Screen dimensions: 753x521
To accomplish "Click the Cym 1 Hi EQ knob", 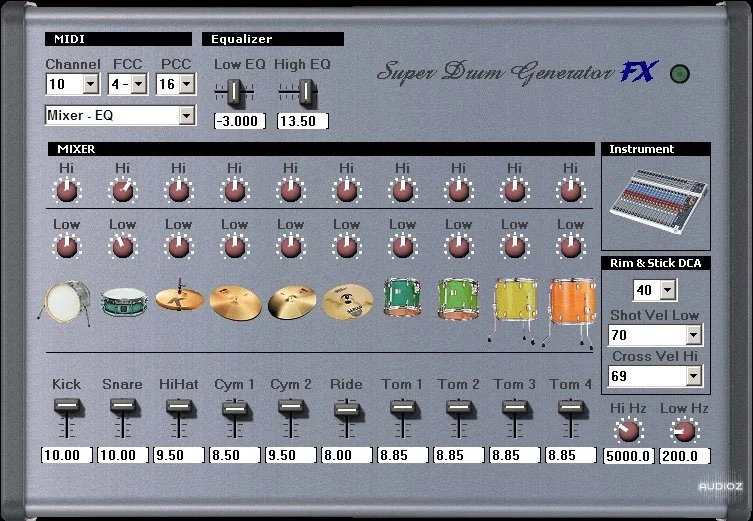I will (x=235, y=191).
